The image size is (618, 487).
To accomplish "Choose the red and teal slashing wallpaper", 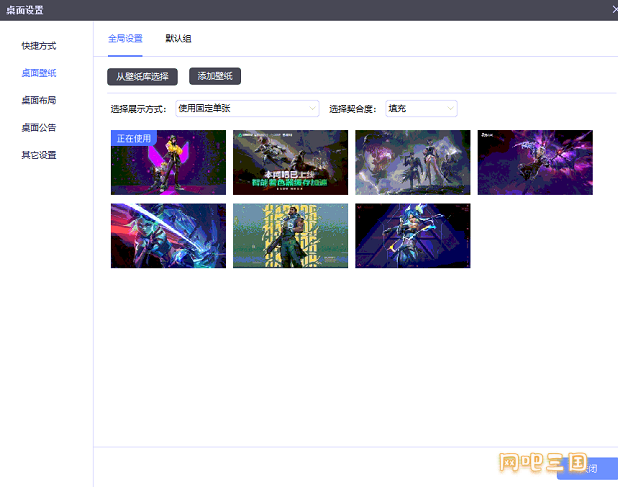I will pyautogui.click(x=168, y=236).
